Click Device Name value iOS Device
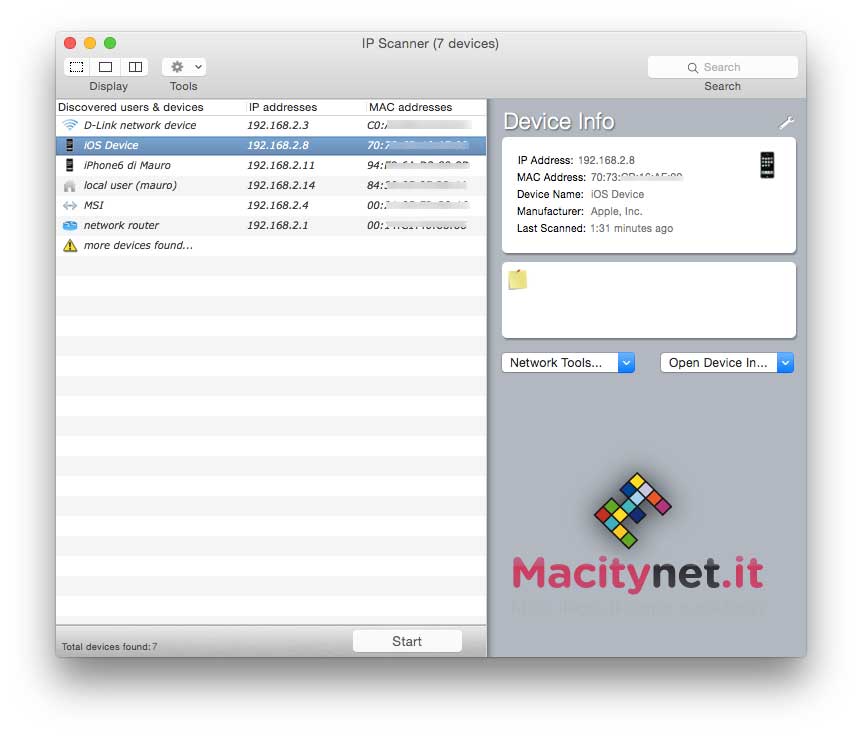The image size is (862, 737). [617, 194]
